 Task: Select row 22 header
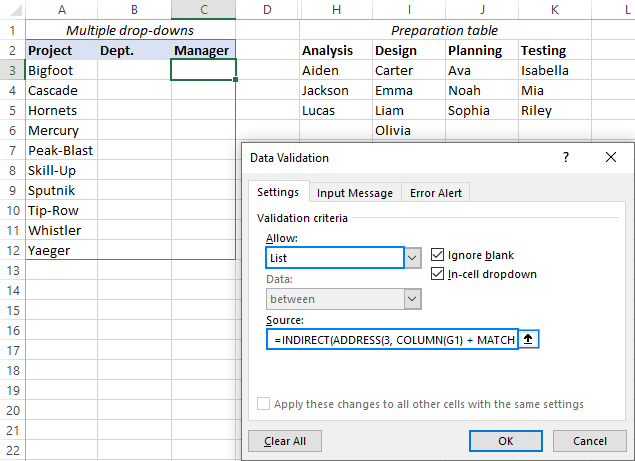click(13, 450)
